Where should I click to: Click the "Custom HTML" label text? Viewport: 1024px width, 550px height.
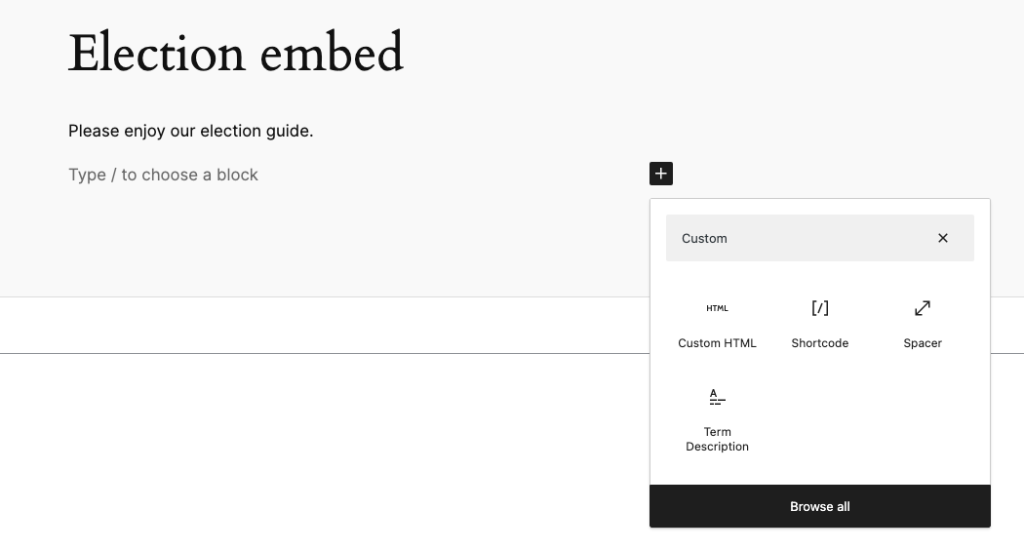click(717, 343)
